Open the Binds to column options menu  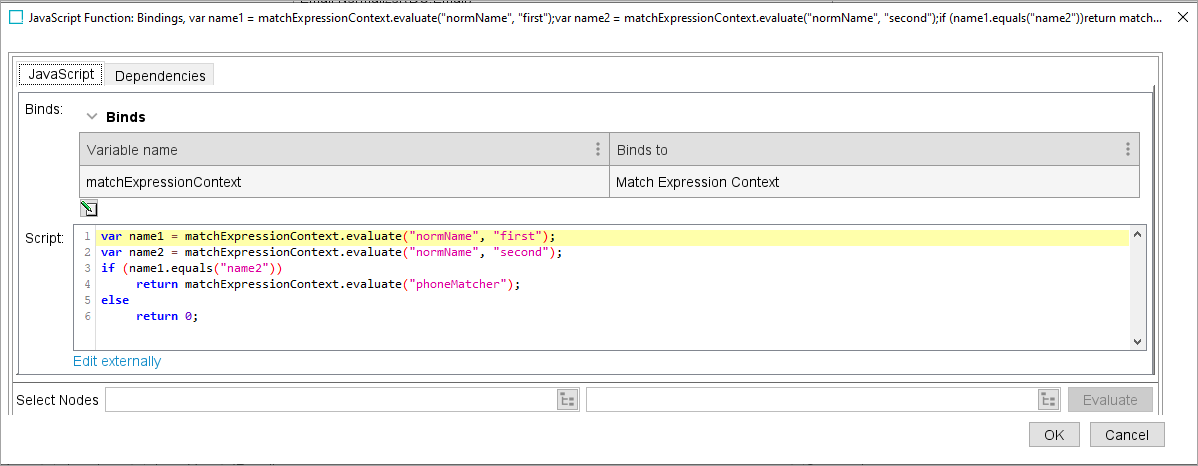1127,150
